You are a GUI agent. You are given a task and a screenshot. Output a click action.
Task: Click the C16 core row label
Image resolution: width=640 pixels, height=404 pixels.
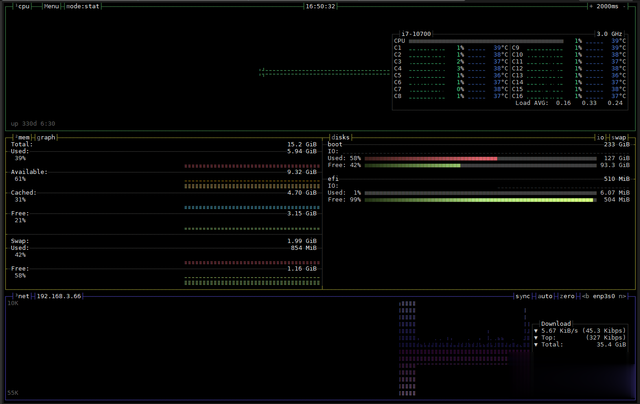(517, 96)
